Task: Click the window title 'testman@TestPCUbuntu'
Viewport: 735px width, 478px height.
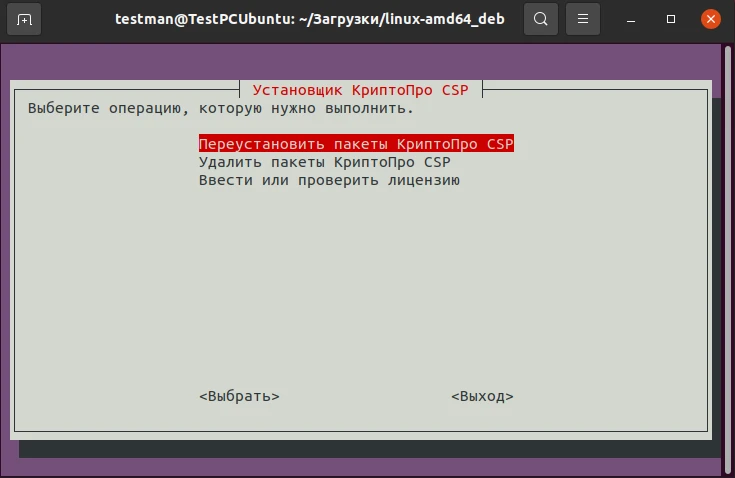Action: (x=310, y=19)
